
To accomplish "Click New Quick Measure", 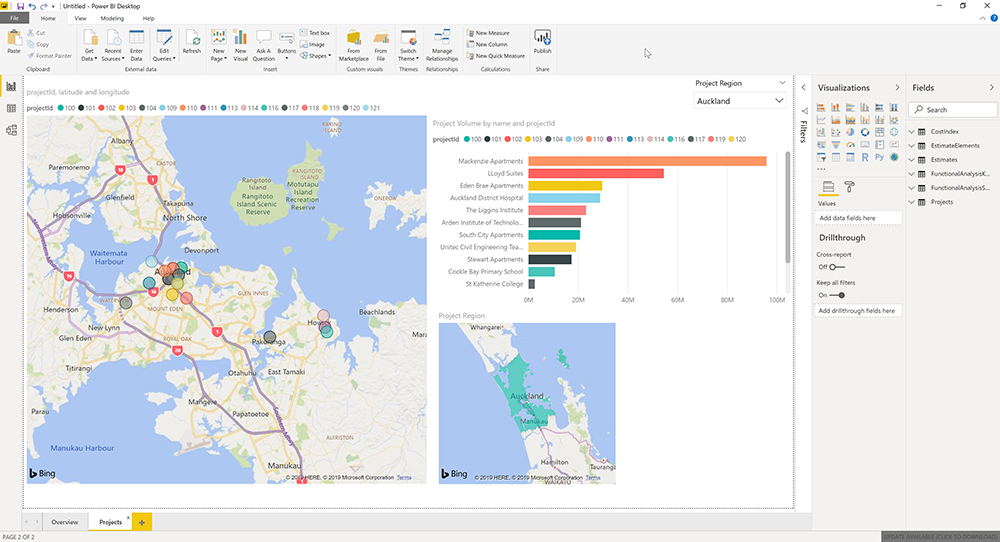I will click(x=496, y=56).
